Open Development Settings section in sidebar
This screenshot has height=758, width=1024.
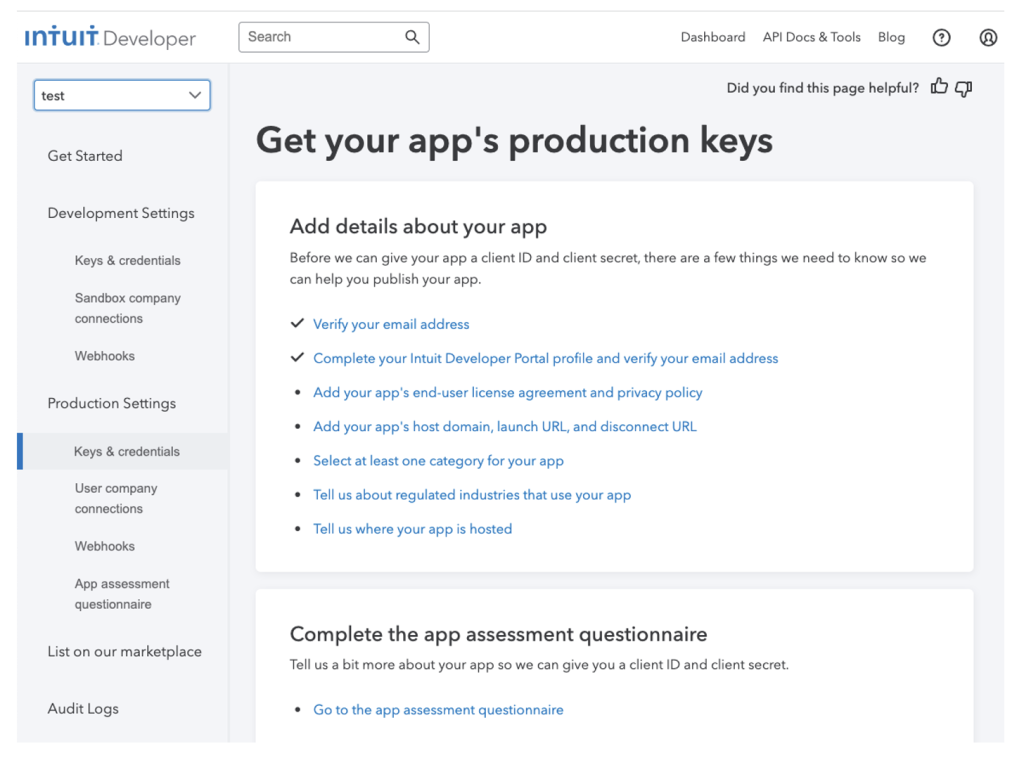tap(121, 213)
